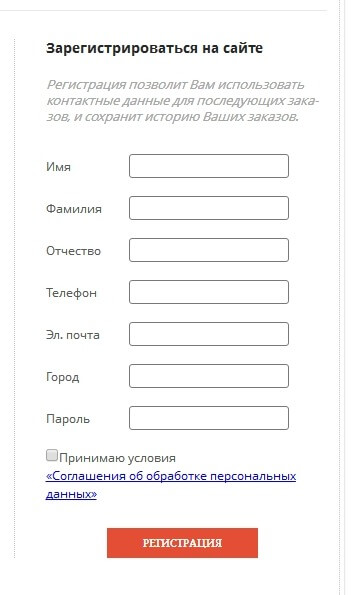Click the Имя field label

coord(58,167)
